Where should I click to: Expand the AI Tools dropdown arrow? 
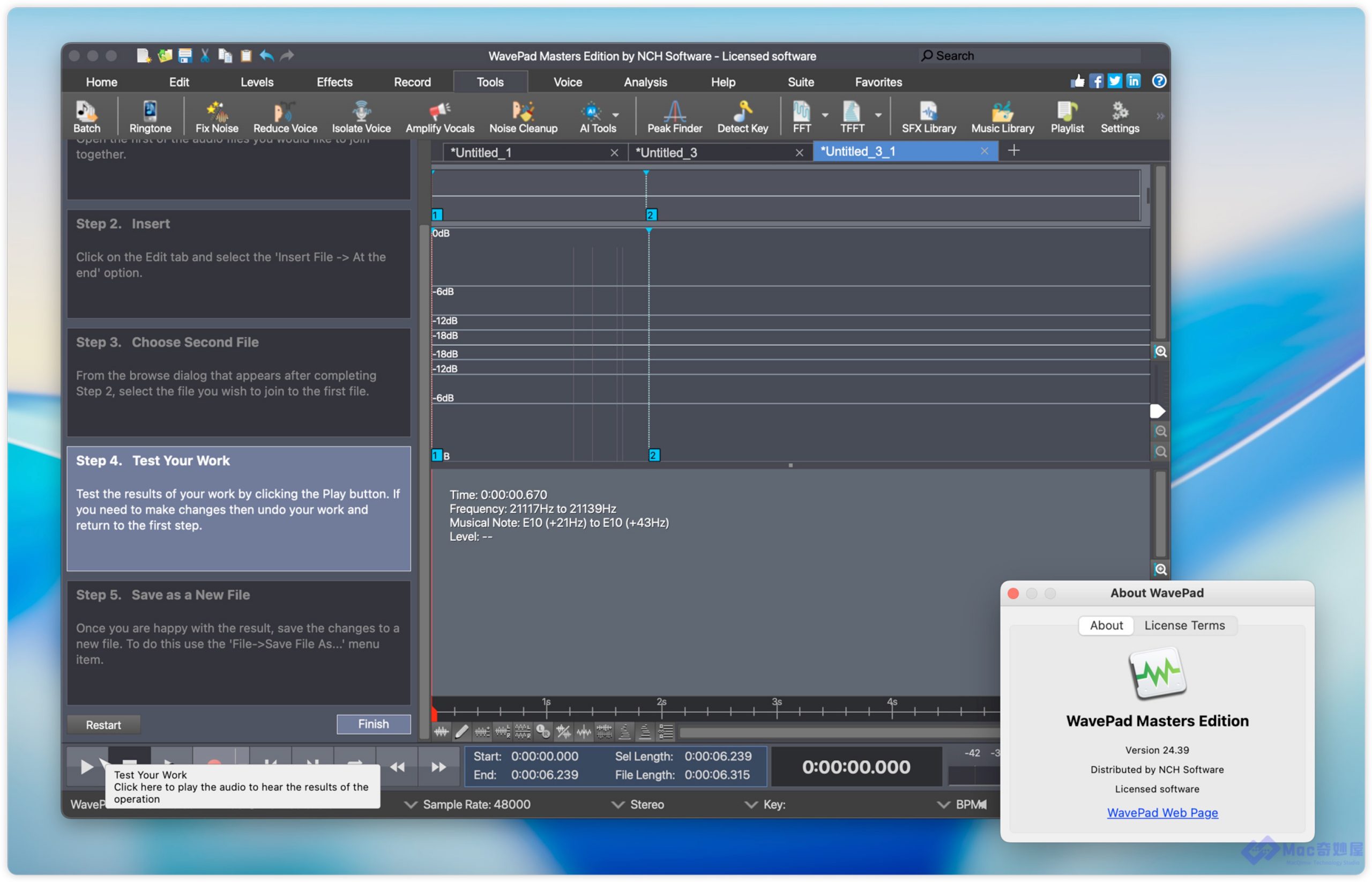[616, 115]
